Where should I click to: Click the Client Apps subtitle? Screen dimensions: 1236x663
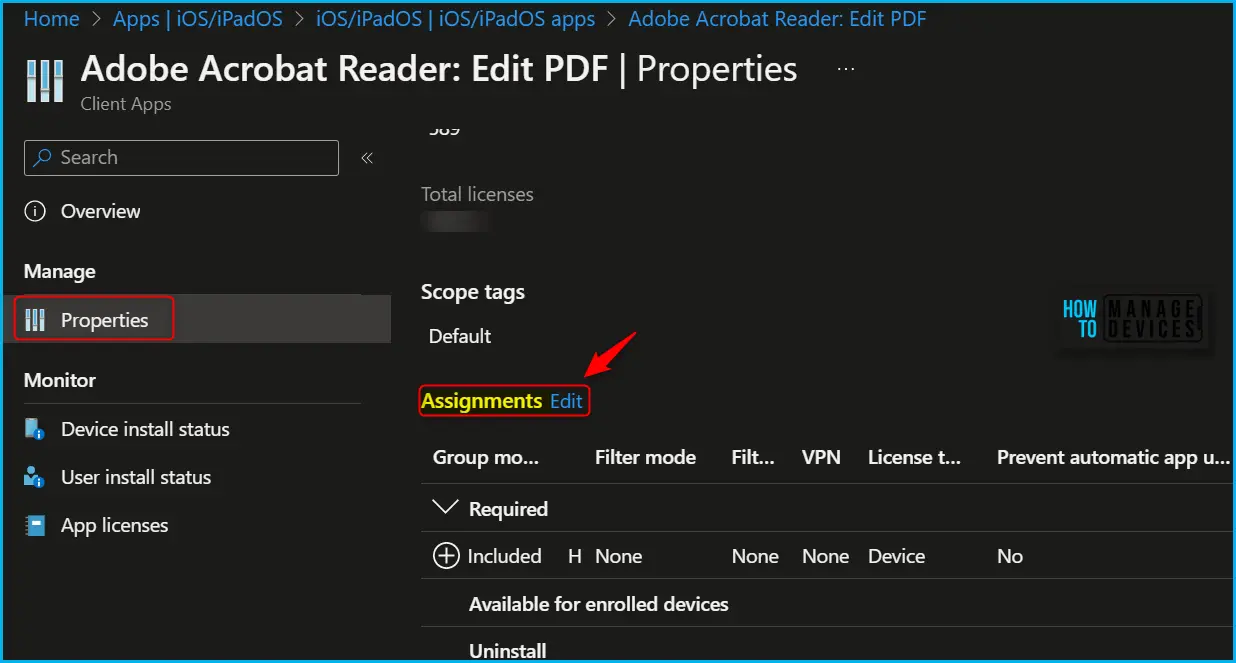click(x=126, y=104)
